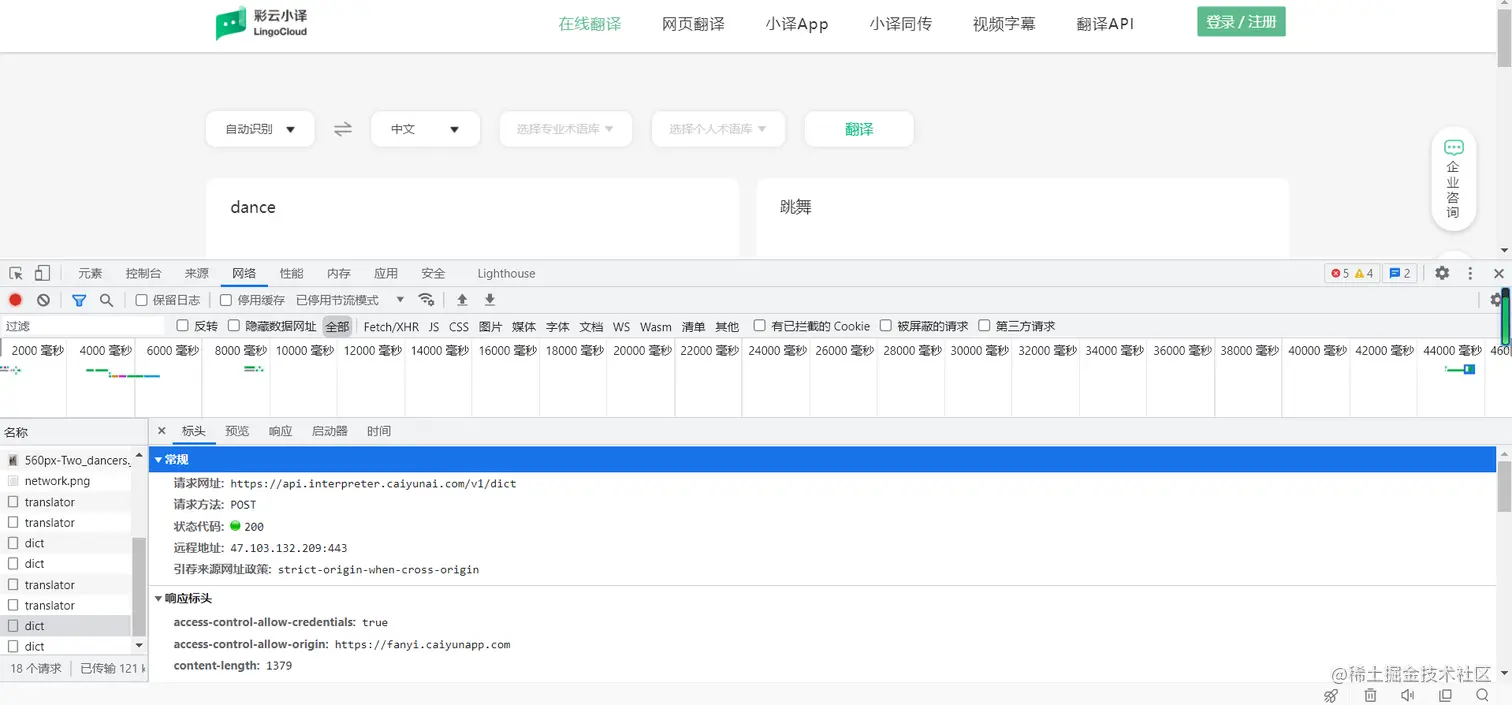Click the LingoCloud logo
Screen dimensions: 1512x705
(x=262, y=23)
